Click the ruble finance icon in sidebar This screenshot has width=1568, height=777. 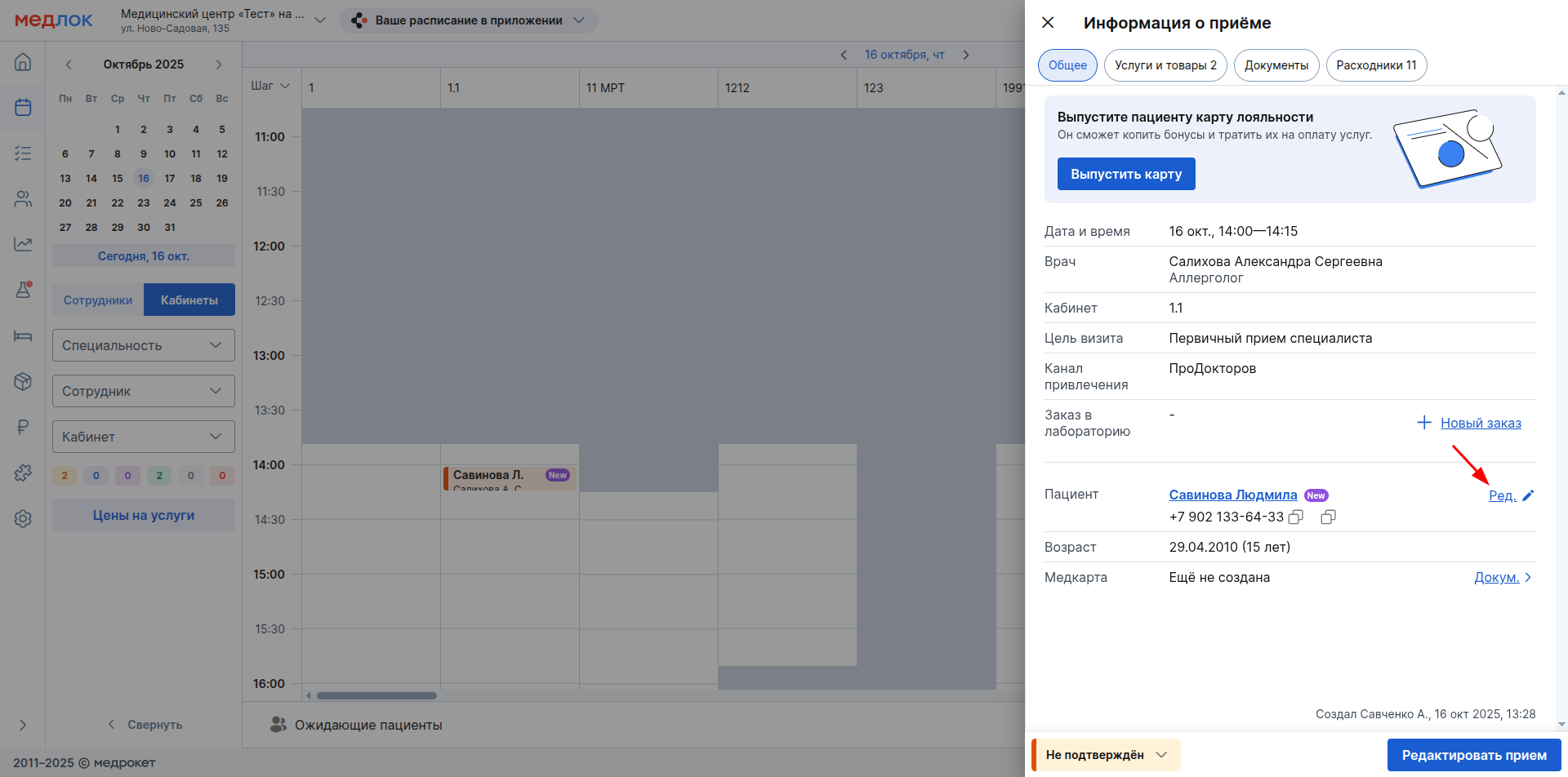(x=23, y=427)
